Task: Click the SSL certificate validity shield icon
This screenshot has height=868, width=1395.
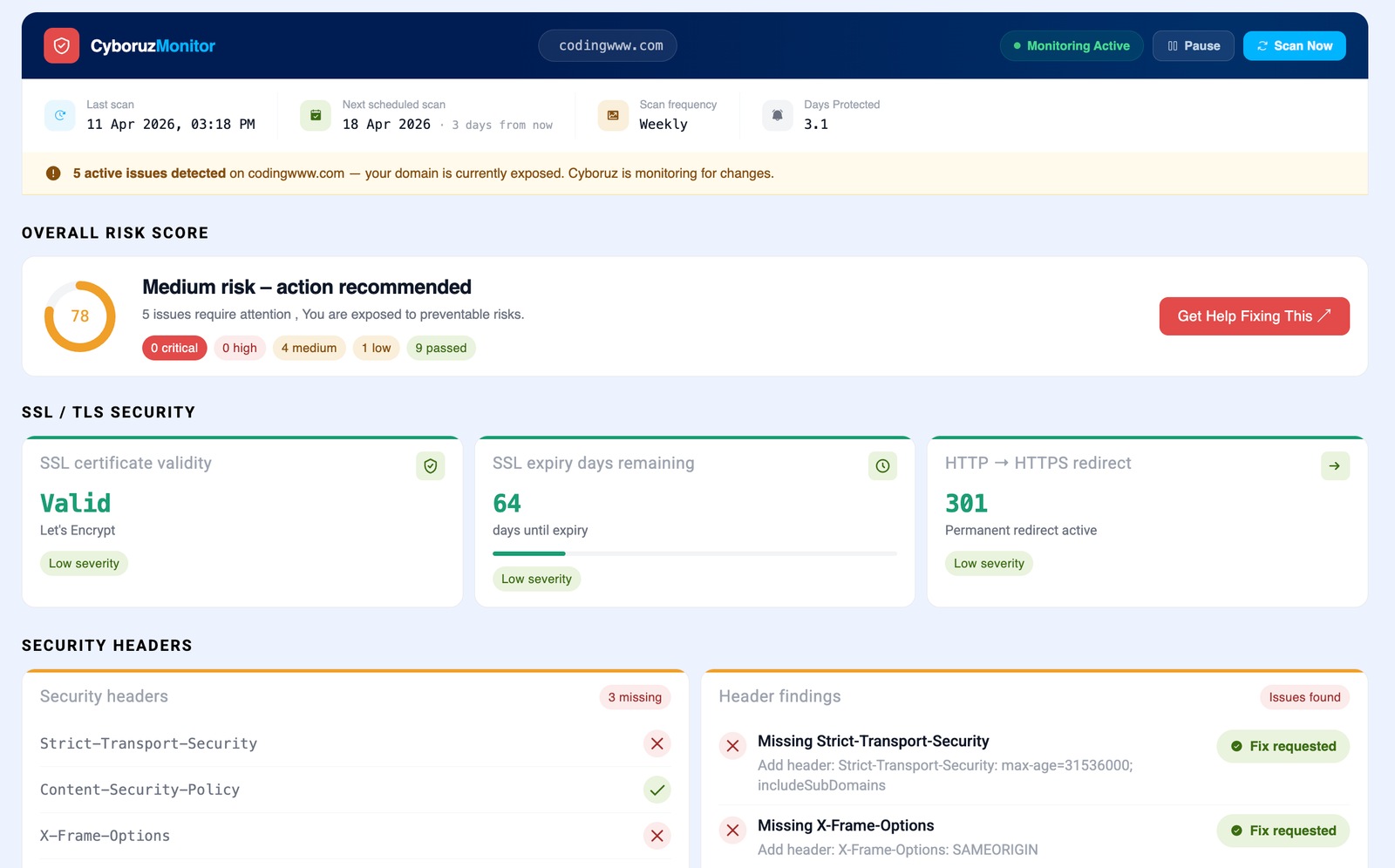Action: [x=431, y=466]
